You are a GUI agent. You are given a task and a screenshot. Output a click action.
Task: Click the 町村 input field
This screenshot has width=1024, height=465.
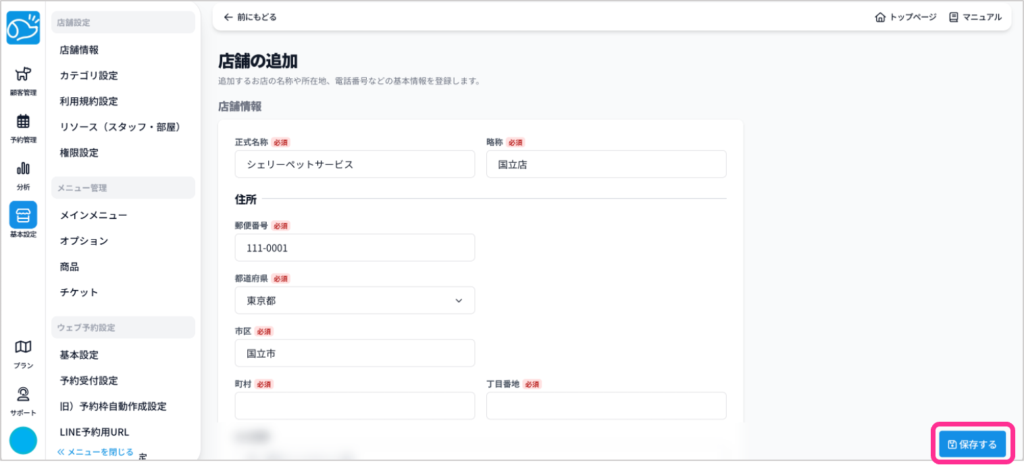(x=354, y=405)
